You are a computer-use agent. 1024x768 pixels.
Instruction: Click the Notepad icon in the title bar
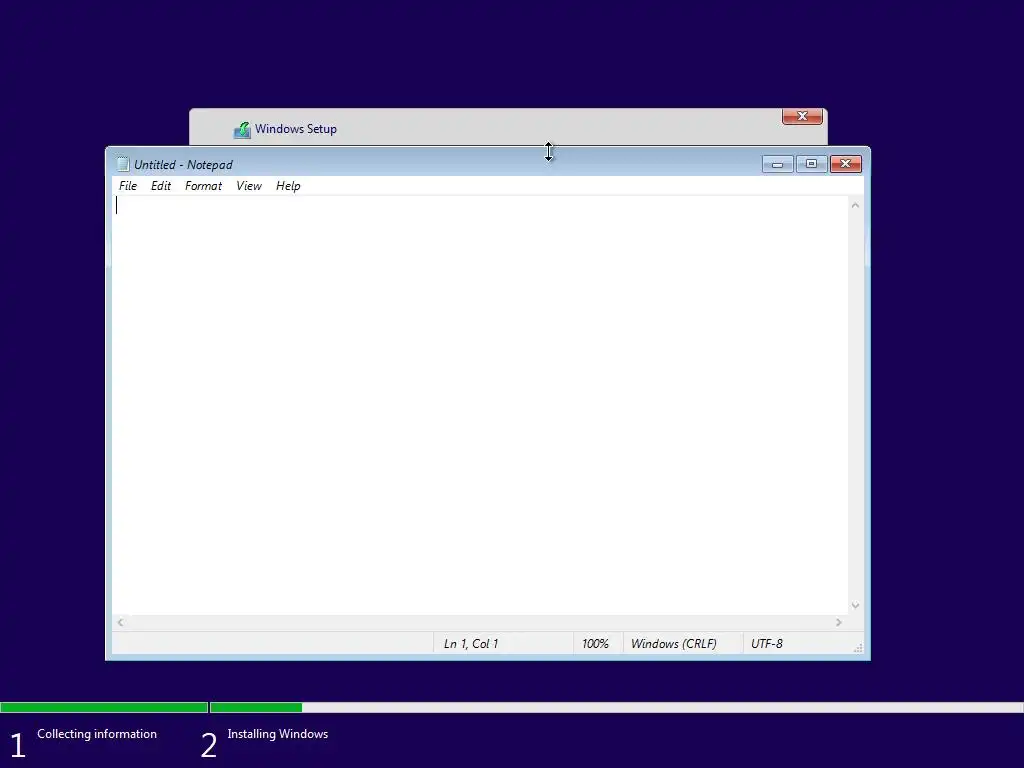pos(123,165)
